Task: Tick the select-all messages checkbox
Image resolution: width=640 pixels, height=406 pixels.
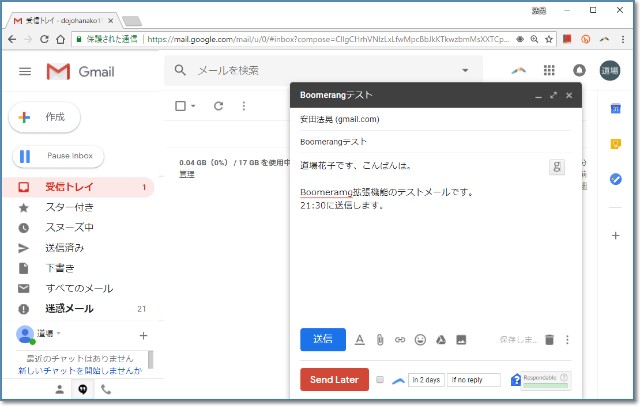Action: click(x=180, y=106)
